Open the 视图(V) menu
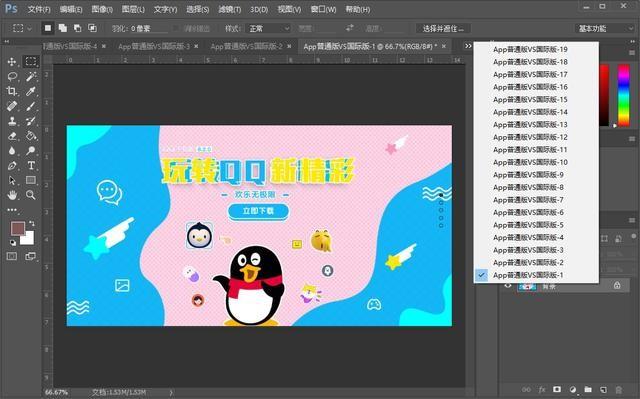The image size is (640, 399). click(289, 9)
